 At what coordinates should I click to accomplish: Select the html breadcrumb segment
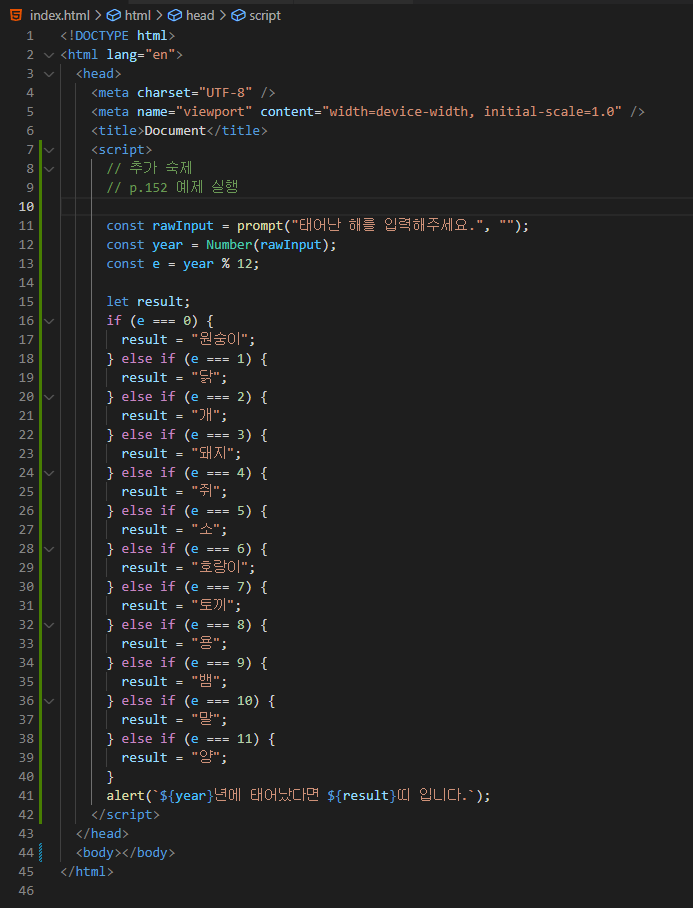[x=137, y=16]
